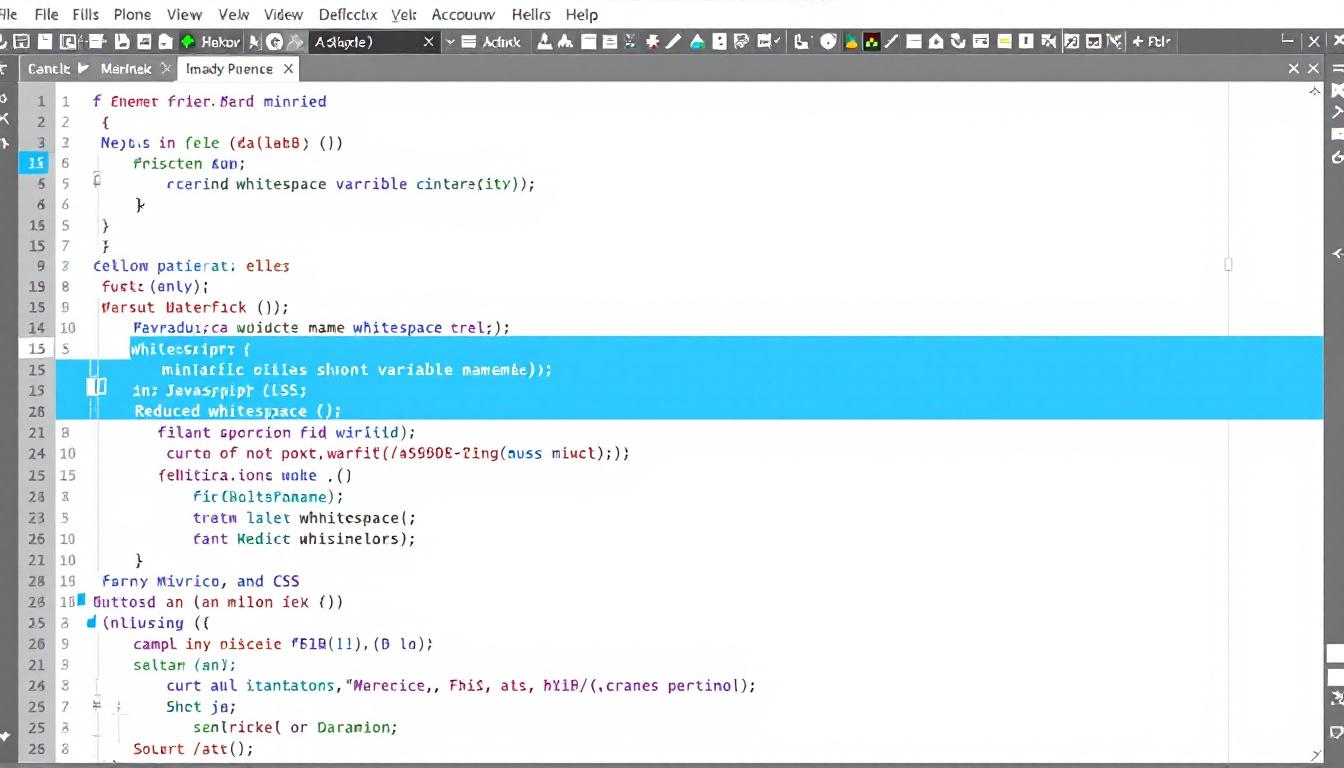Click the house-shaped toolbar icon
The image size is (1344, 768).
tap(934, 41)
